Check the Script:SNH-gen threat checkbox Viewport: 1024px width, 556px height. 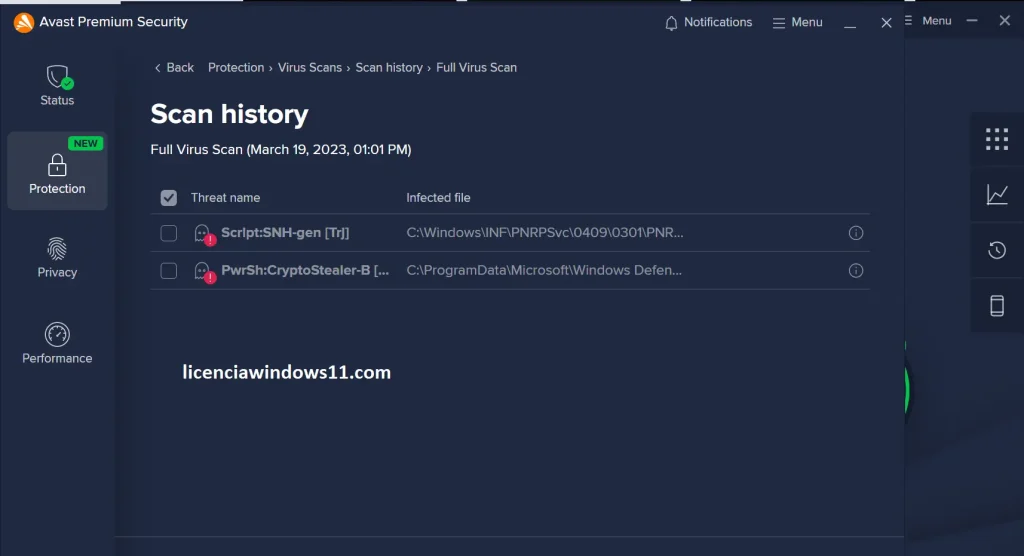click(168, 233)
